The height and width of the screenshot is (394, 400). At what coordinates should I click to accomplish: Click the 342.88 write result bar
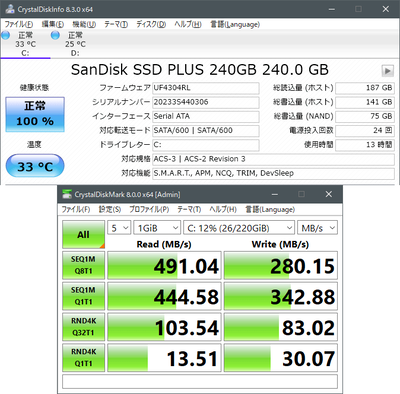[x=281, y=296]
